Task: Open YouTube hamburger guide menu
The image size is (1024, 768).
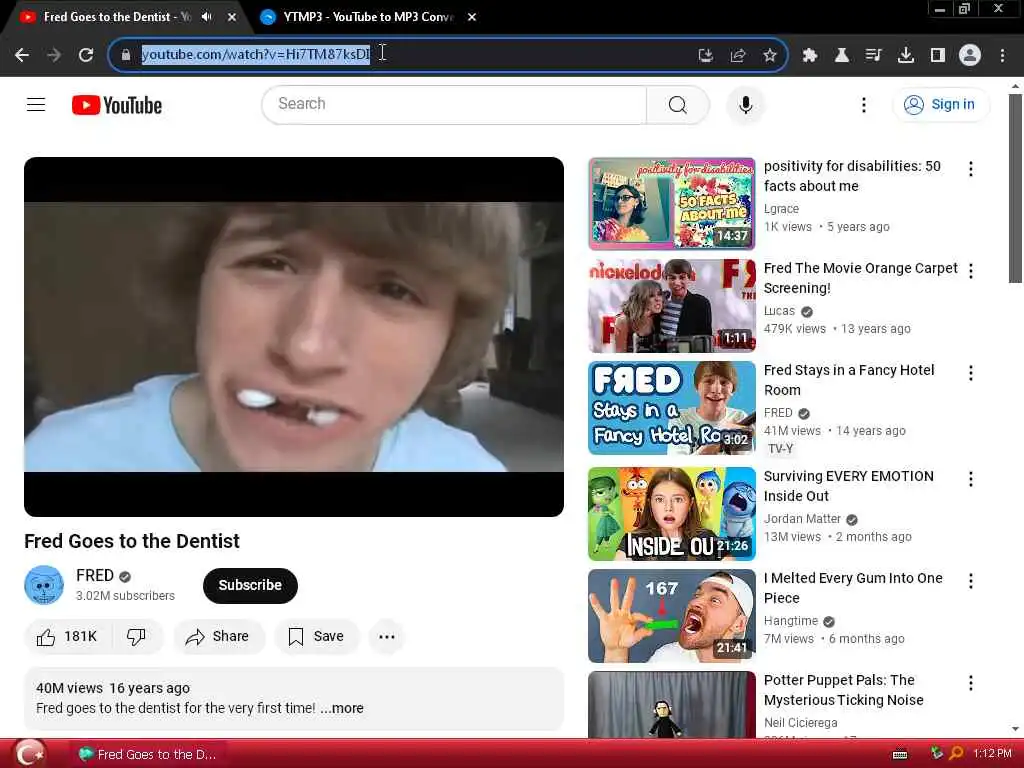Action: tap(36, 104)
